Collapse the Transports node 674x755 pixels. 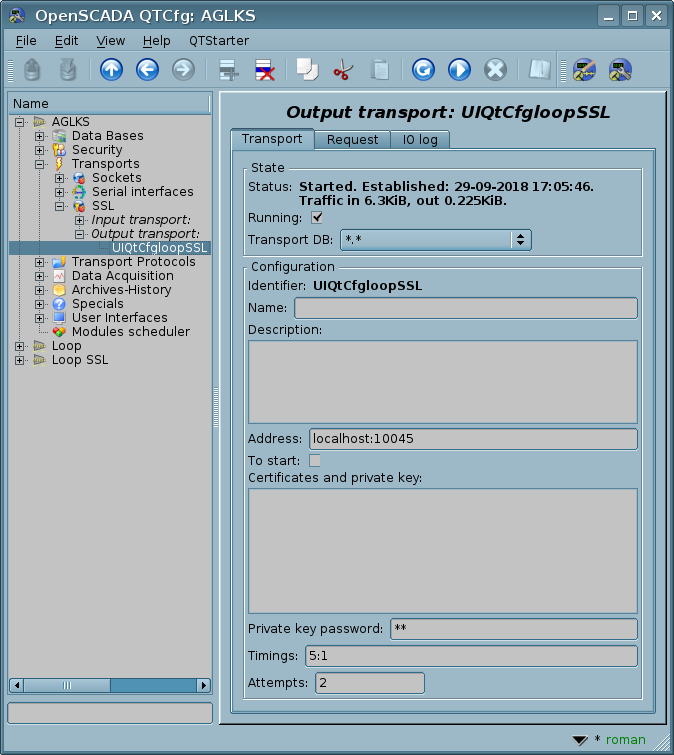click(39, 164)
